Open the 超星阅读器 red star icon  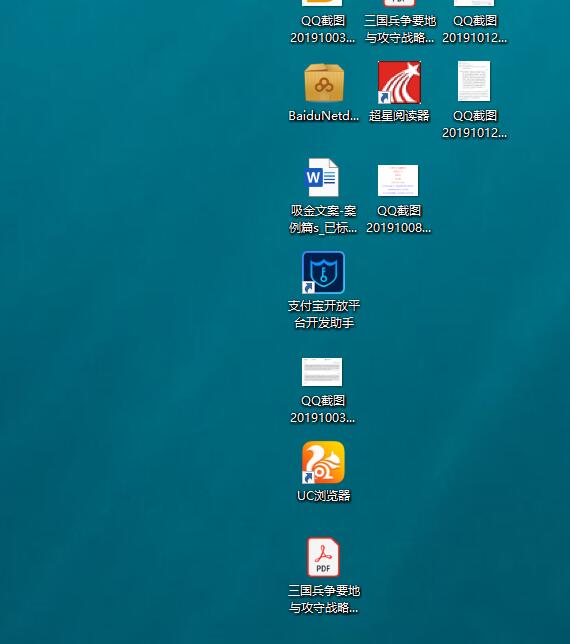click(399, 82)
